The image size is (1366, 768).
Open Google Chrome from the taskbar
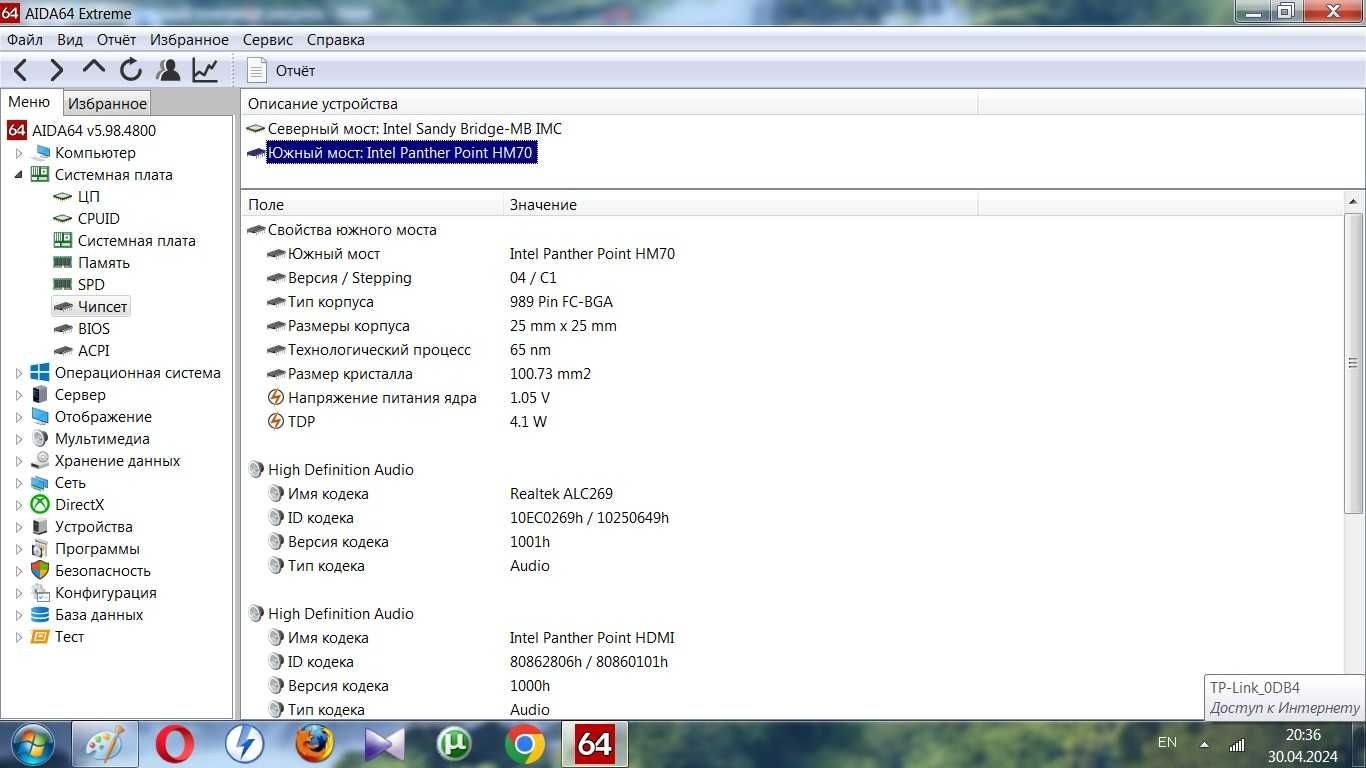click(x=524, y=744)
